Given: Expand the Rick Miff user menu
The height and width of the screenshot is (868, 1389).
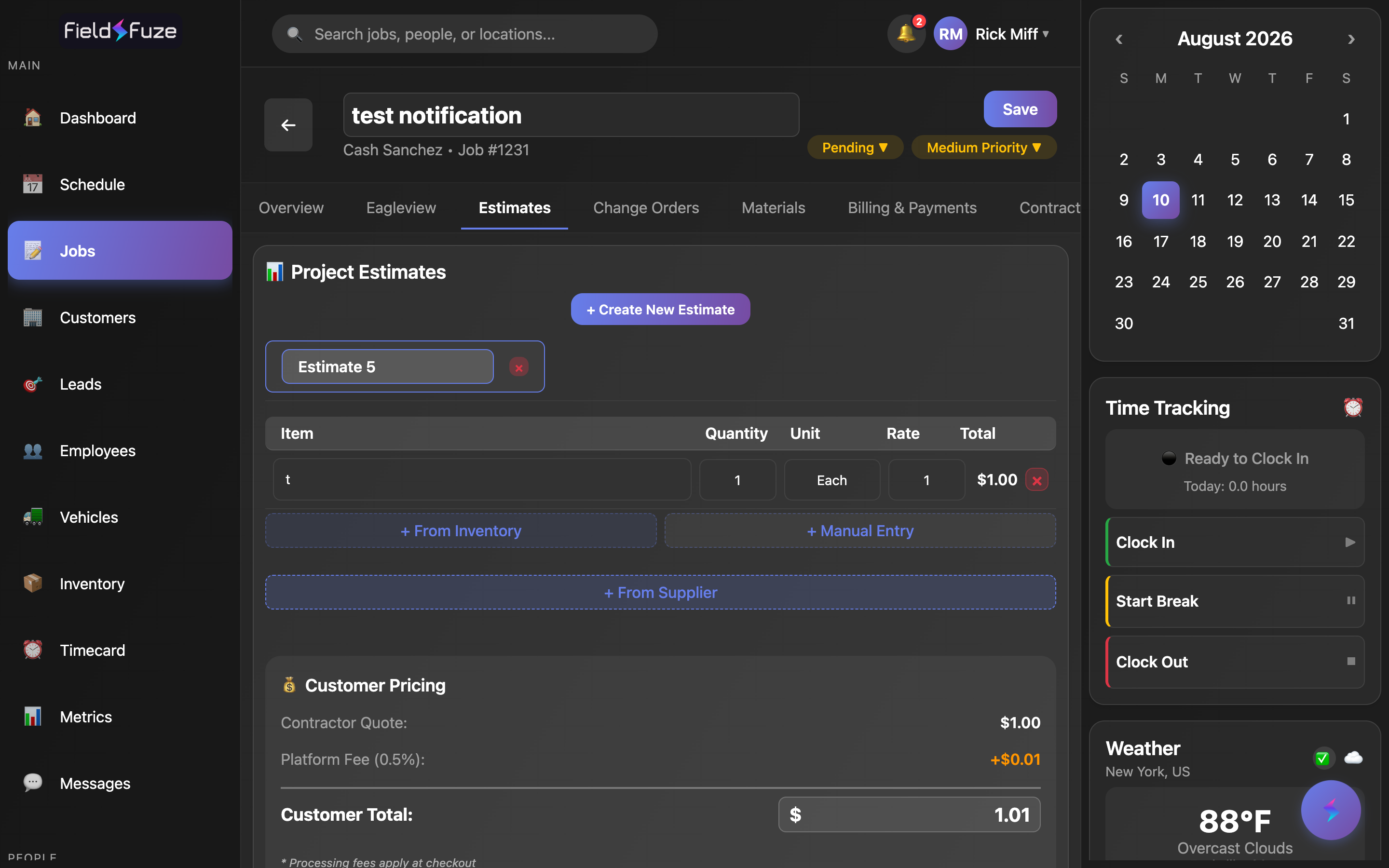Looking at the screenshot, I should click(1012, 34).
